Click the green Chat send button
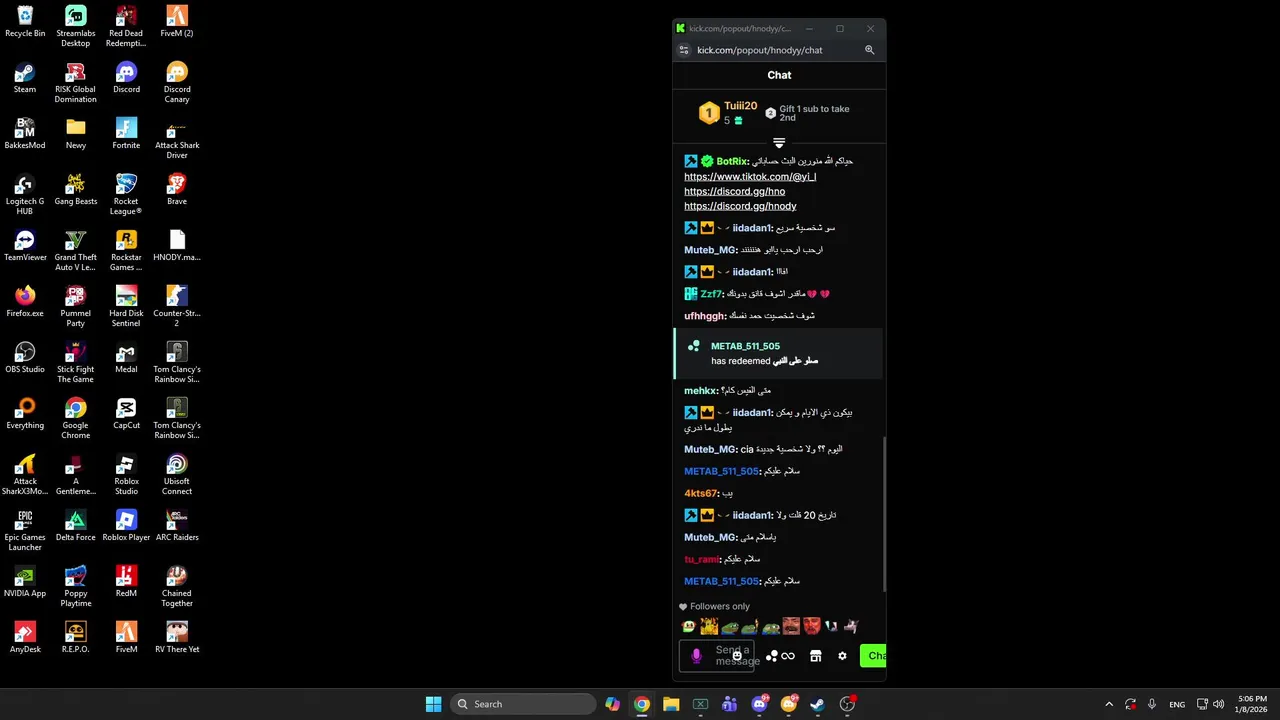This screenshot has width=1280, height=720. pos(873,656)
